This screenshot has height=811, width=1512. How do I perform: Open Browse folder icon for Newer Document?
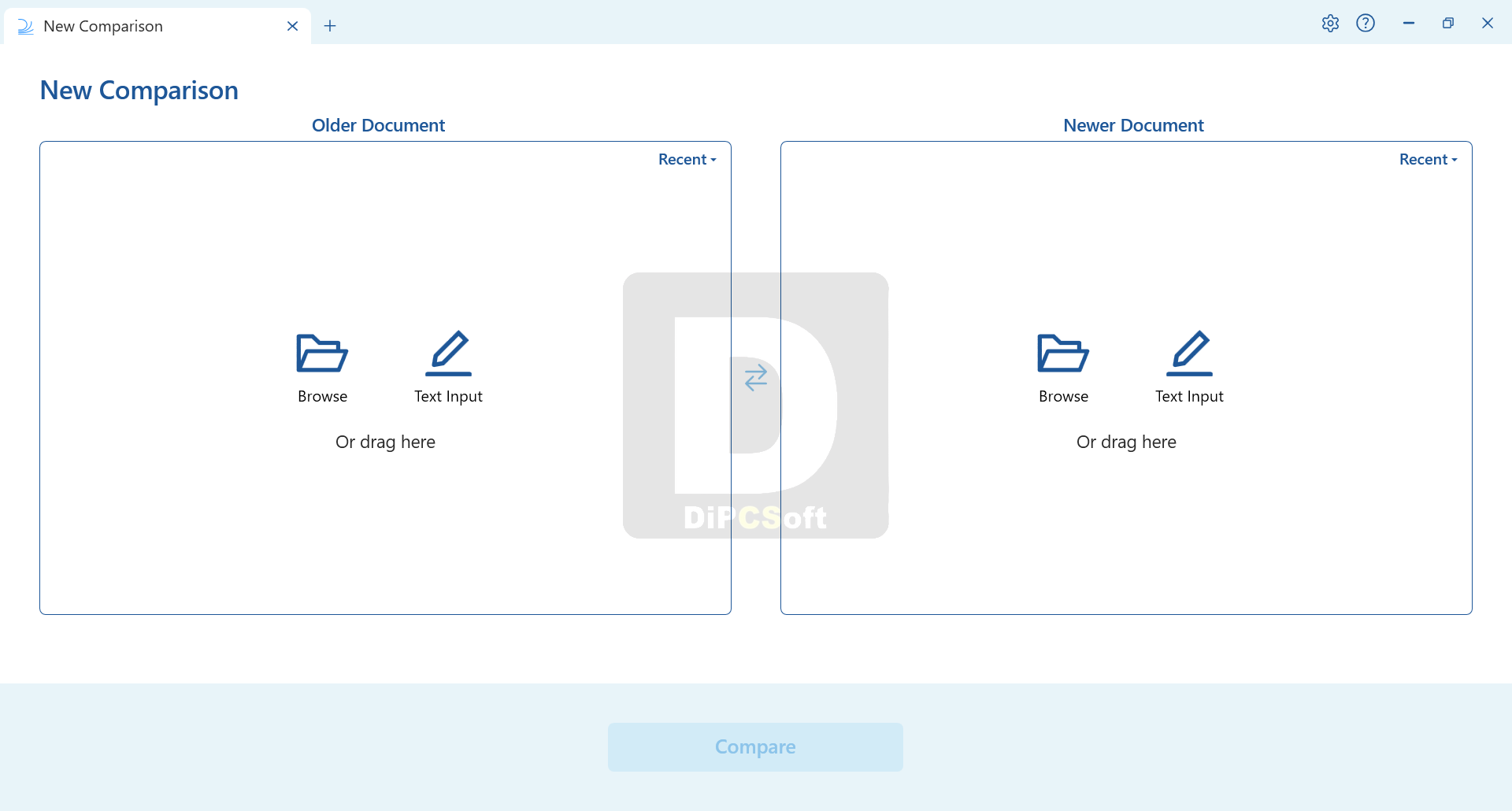point(1063,353)
